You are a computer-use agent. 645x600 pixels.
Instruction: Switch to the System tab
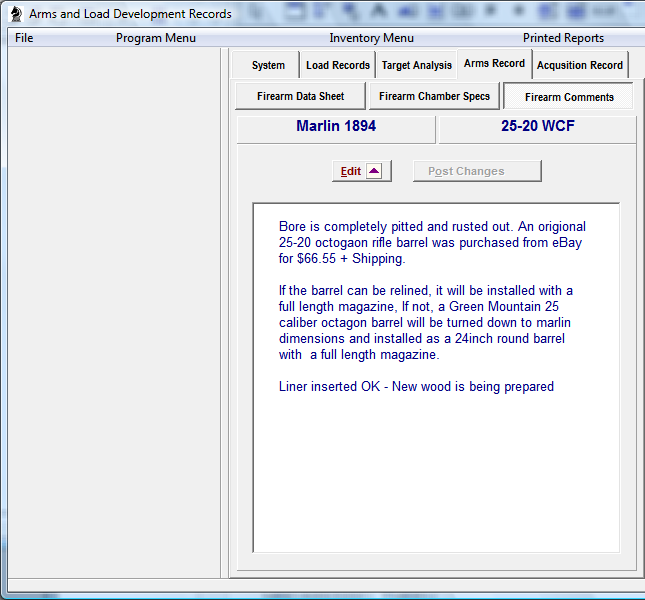click(268, 65)
